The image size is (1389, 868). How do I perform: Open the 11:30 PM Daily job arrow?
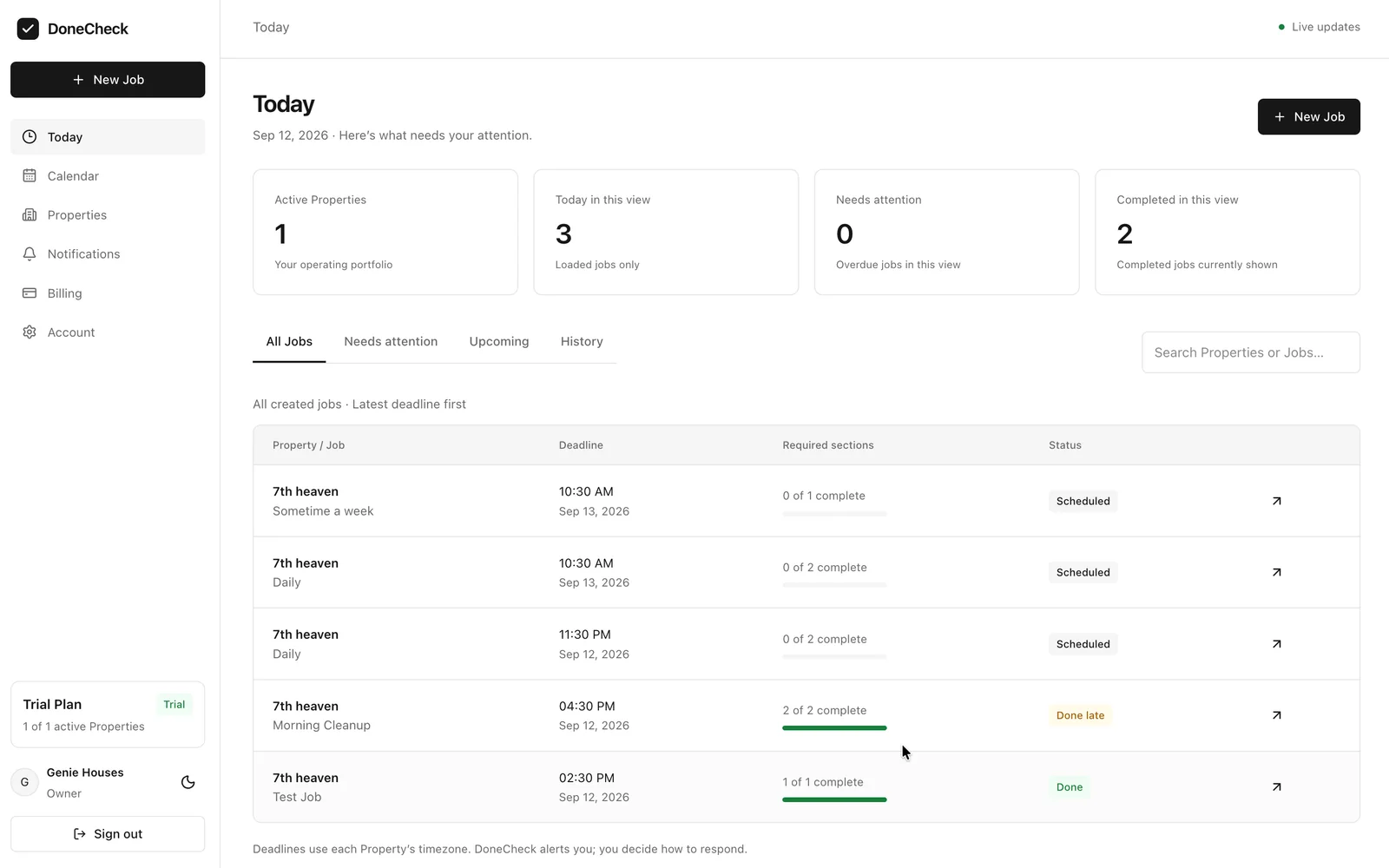(x=1277, y=644)
